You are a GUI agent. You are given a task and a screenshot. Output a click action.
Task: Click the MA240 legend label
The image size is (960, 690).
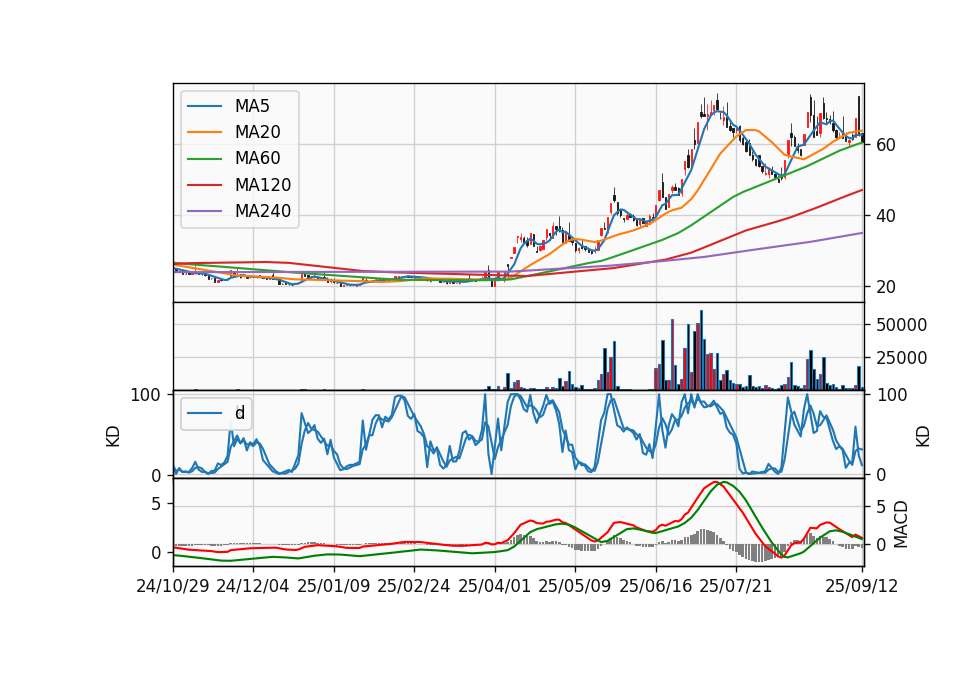point(263,211)
